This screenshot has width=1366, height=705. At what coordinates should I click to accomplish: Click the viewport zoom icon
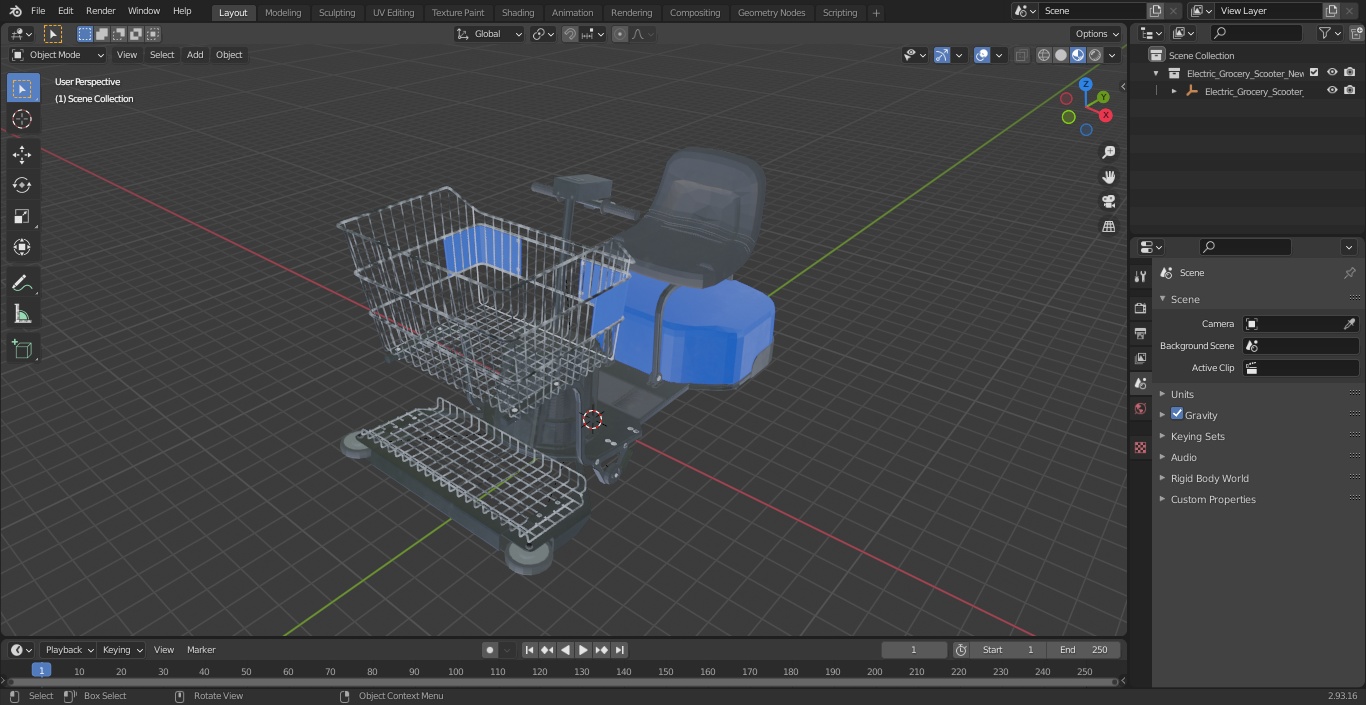(1108, 152)
